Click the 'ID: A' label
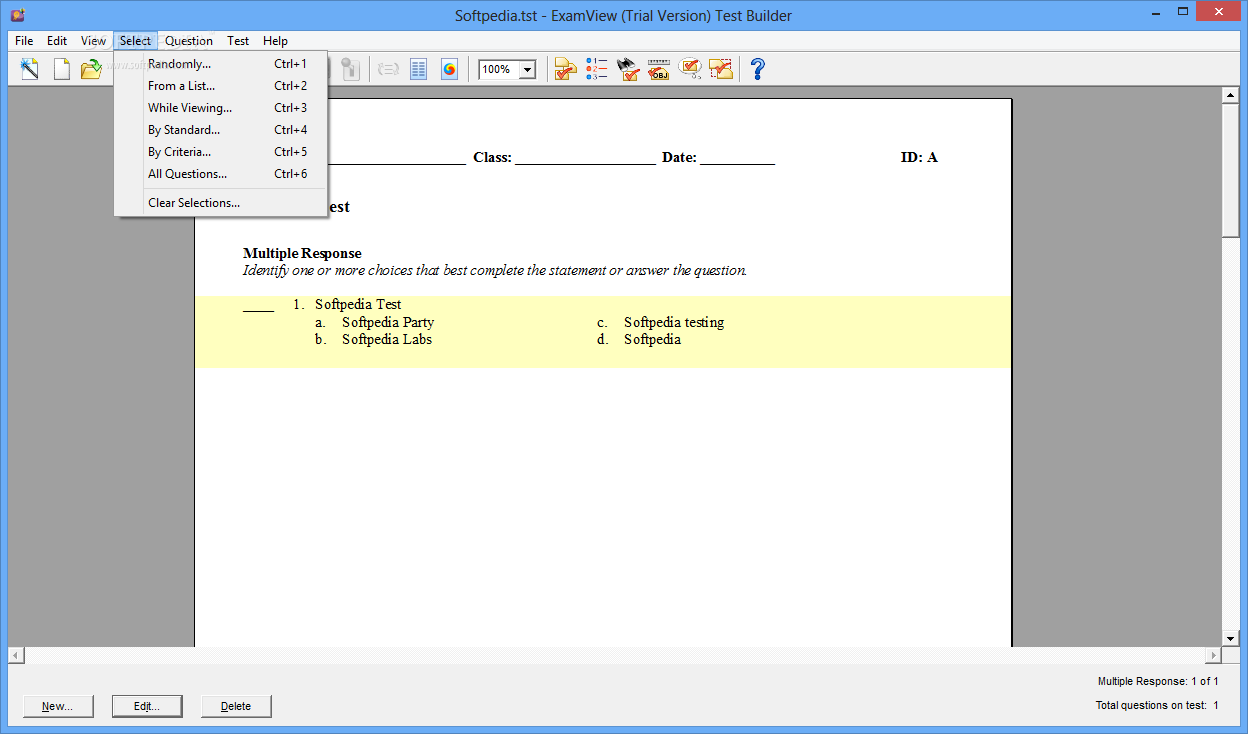The image size is (1248, 734). point(919,157)
